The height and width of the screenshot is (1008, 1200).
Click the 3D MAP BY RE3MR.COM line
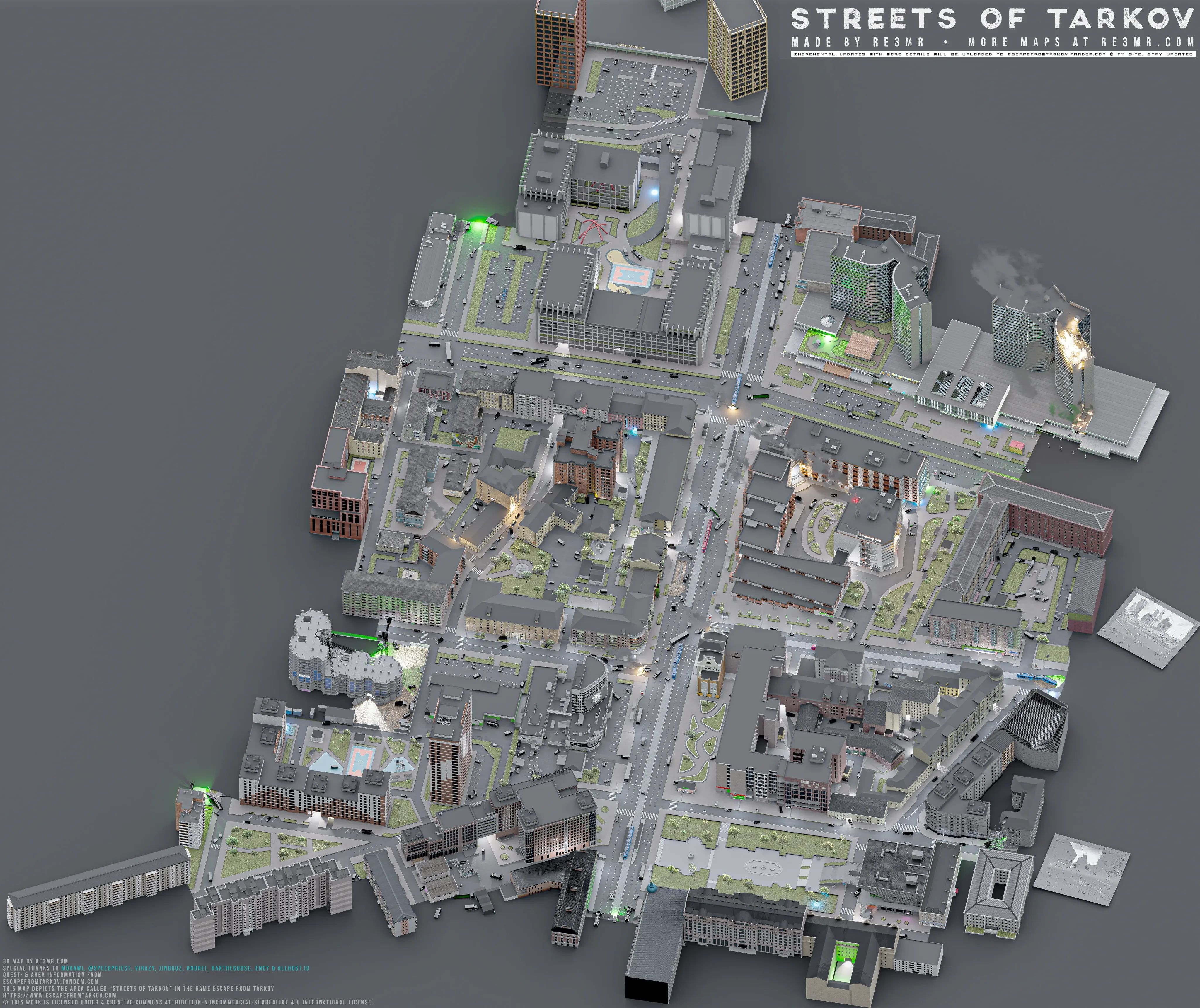click(x=35, y=961)
